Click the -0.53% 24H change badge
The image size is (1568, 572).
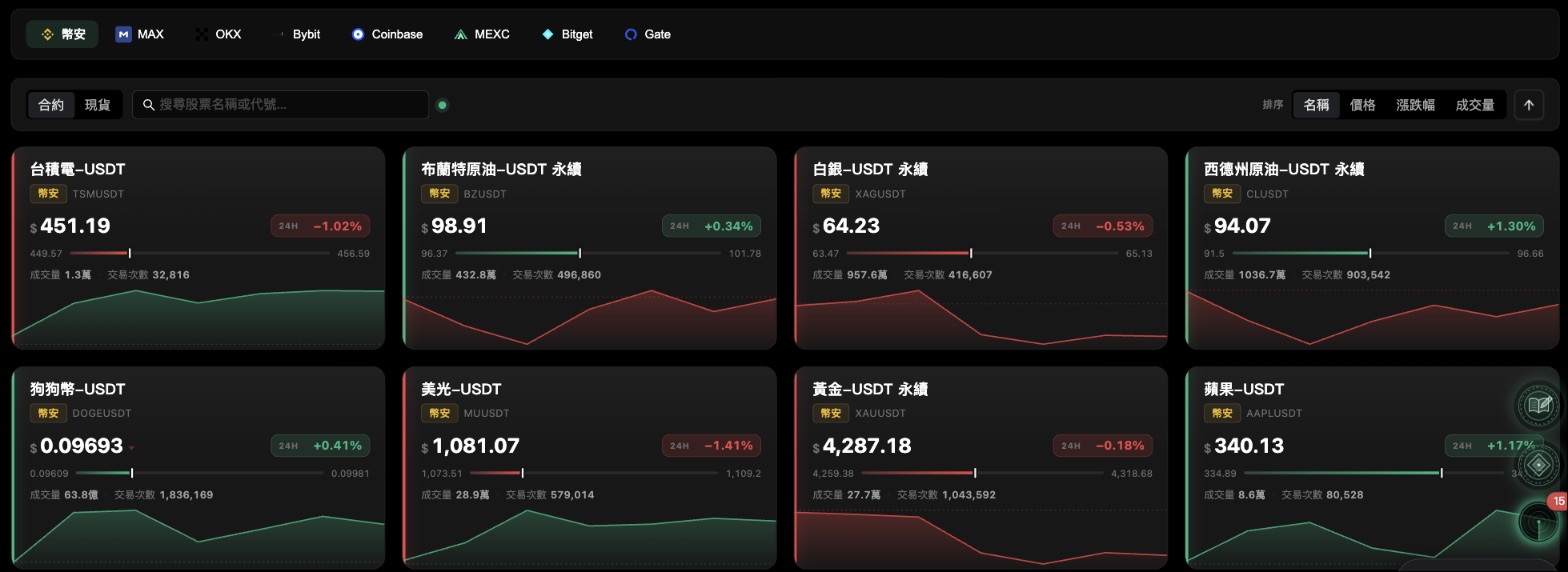[1102, 226]
